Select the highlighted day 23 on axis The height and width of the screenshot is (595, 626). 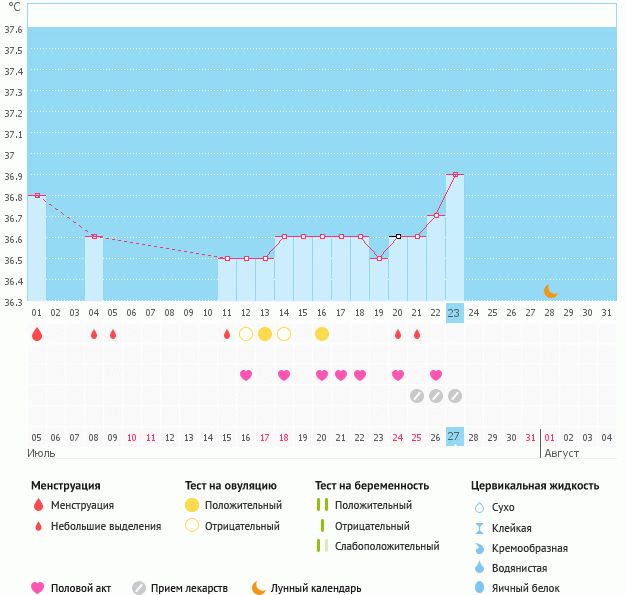tap(454, 313)
